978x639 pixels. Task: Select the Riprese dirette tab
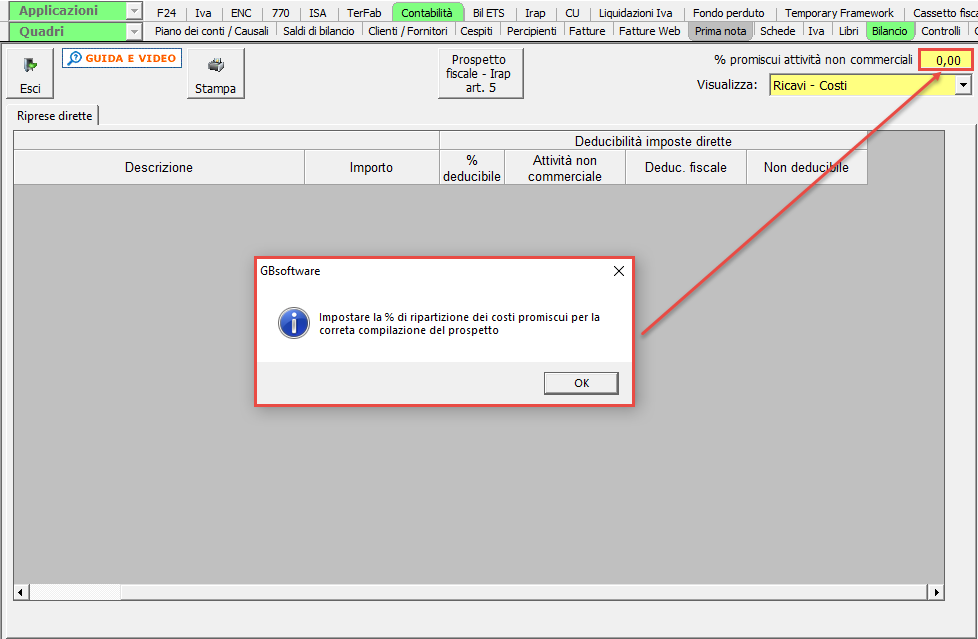[55, 116]
